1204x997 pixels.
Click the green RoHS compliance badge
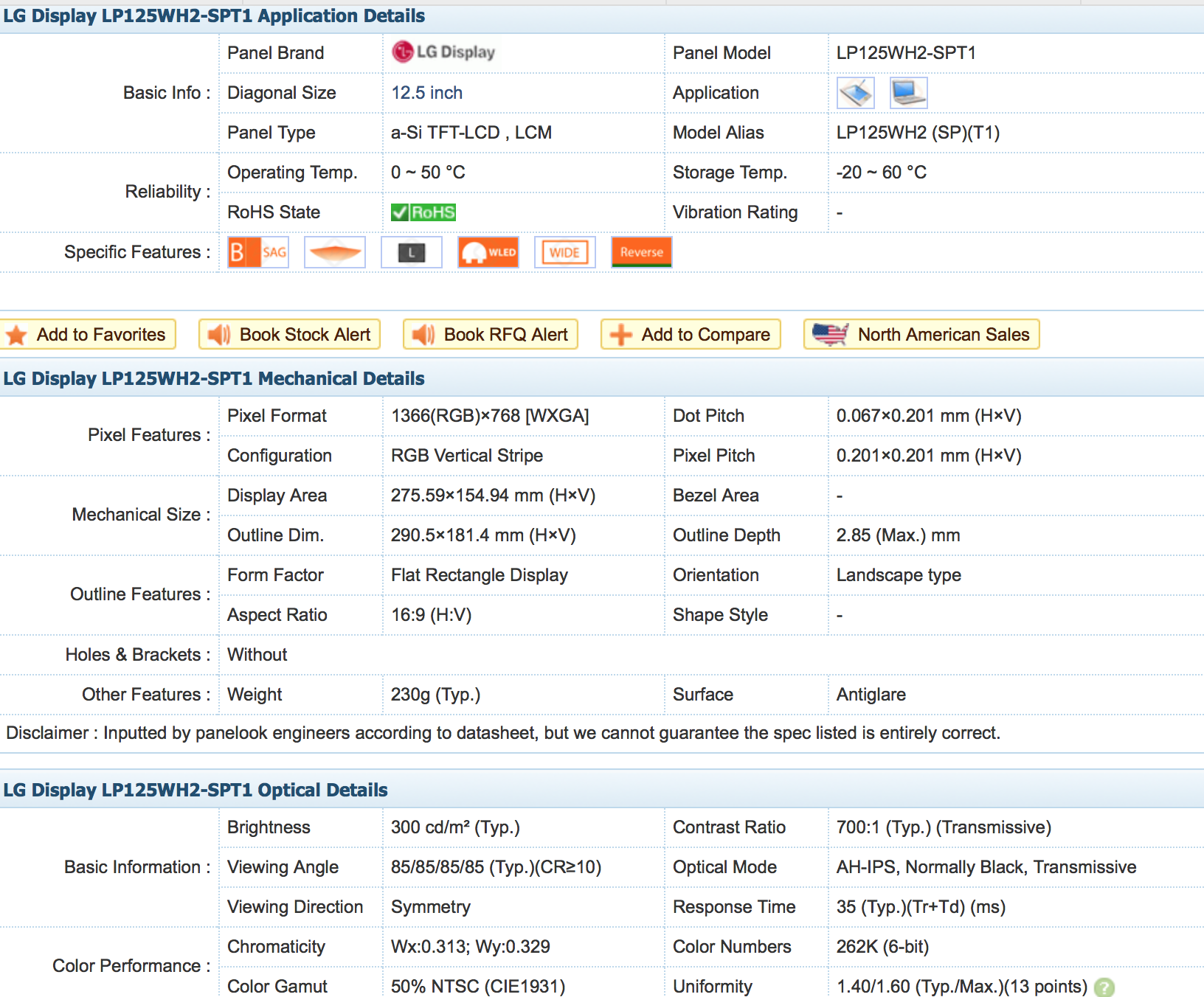[423, 212]
